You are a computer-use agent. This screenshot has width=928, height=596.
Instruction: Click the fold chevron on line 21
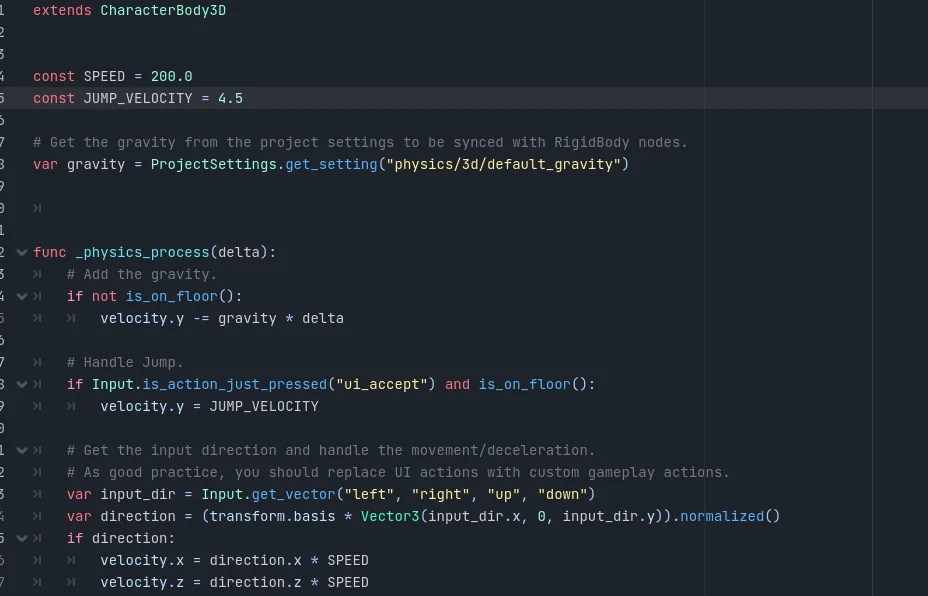tap(22, 449)
